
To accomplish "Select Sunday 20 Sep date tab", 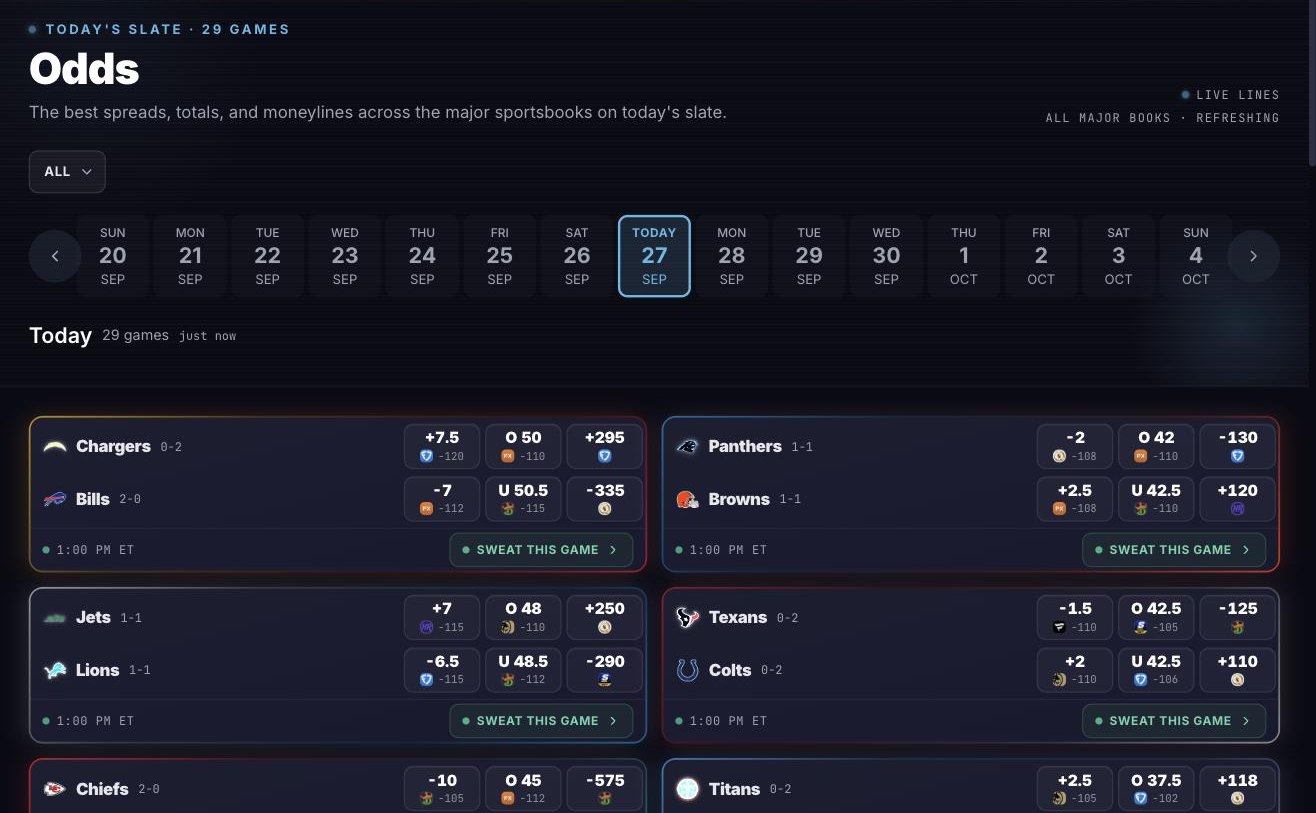I will [113, 256].
